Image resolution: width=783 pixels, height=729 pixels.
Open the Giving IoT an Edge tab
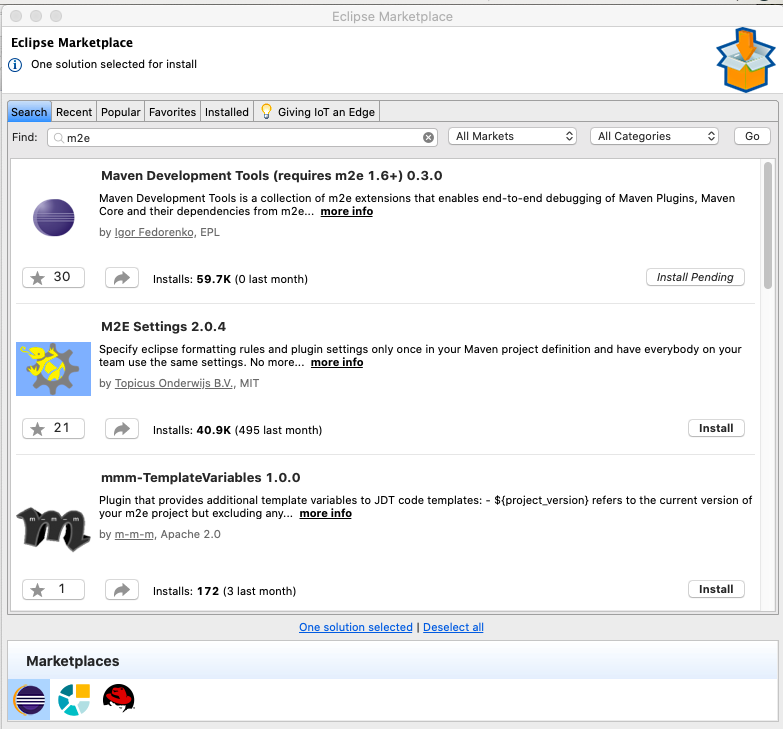point(318,112)
